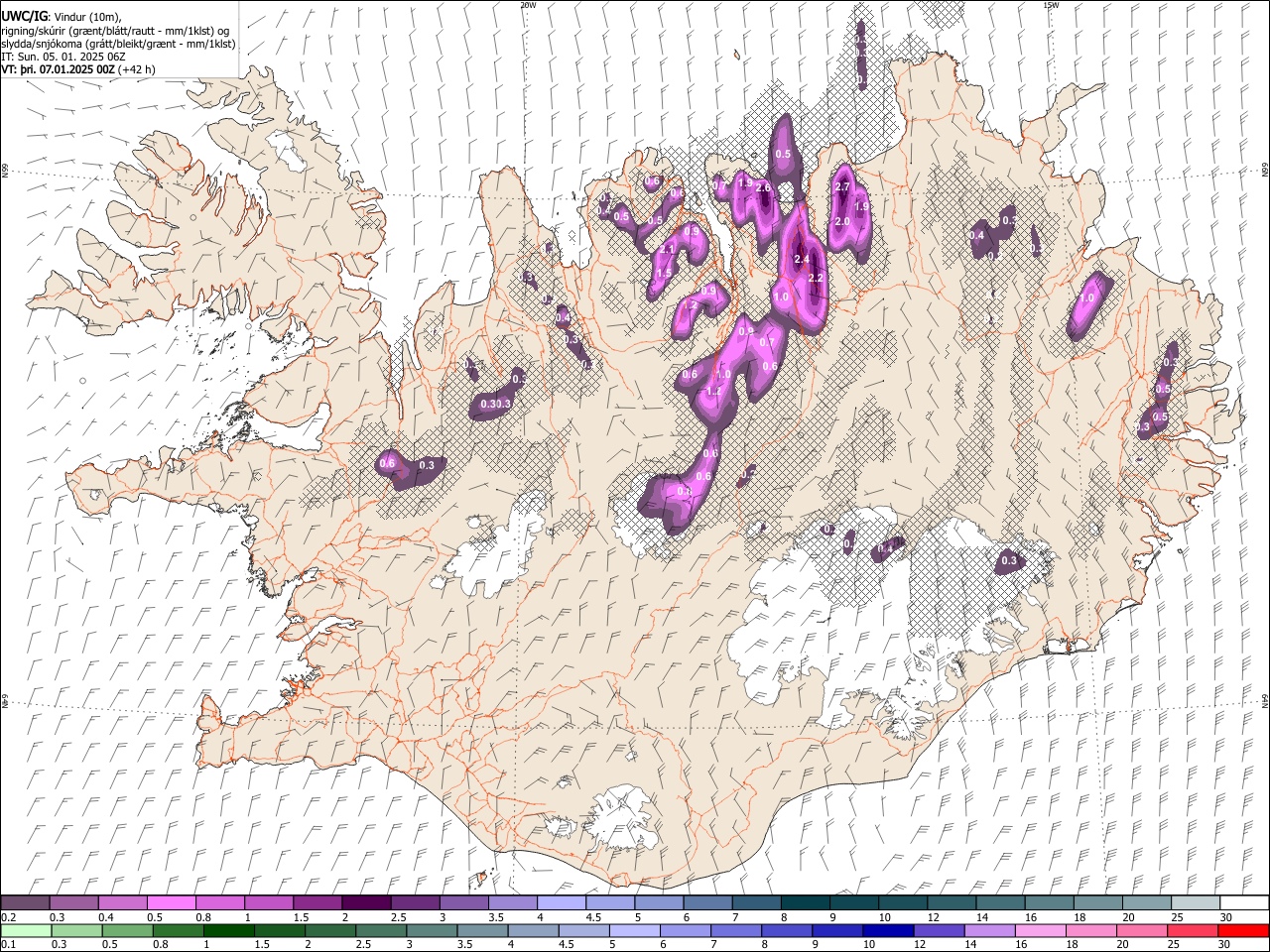Choose the dusky purple swatch labeled 0.2
1270x952 pixels.
pos(25,902)
